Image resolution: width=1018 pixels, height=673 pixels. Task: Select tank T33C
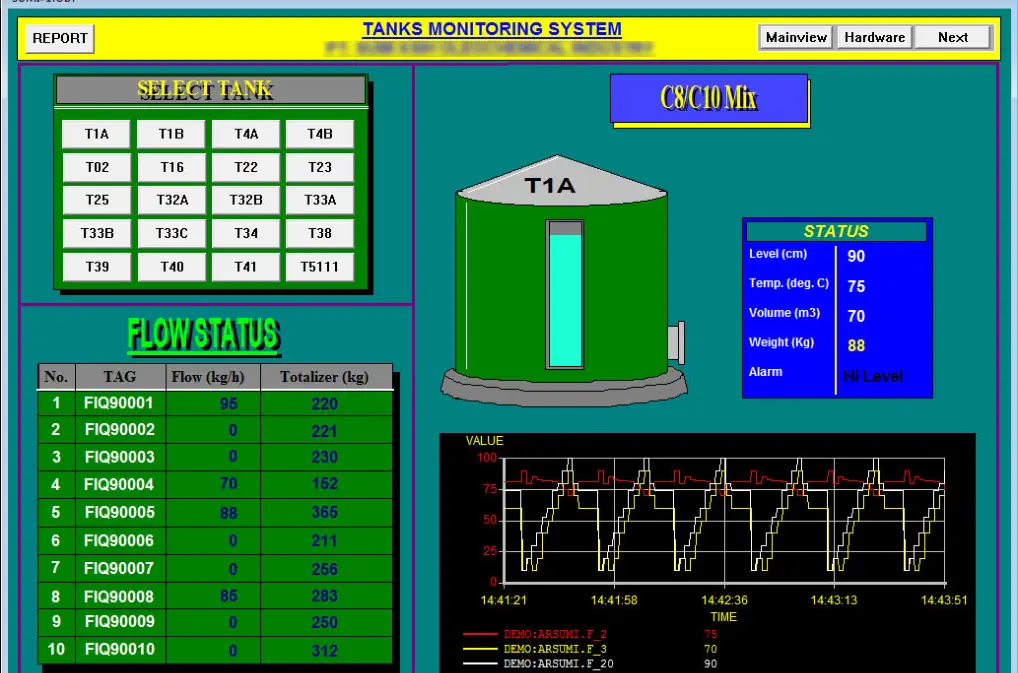(171, 233)
